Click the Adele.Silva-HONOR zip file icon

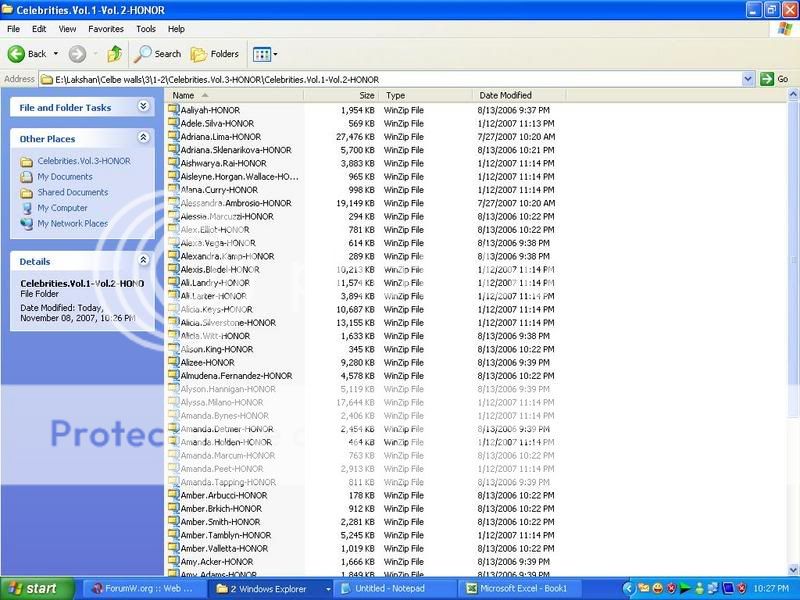pyautogui.click(x=173, y=123)
